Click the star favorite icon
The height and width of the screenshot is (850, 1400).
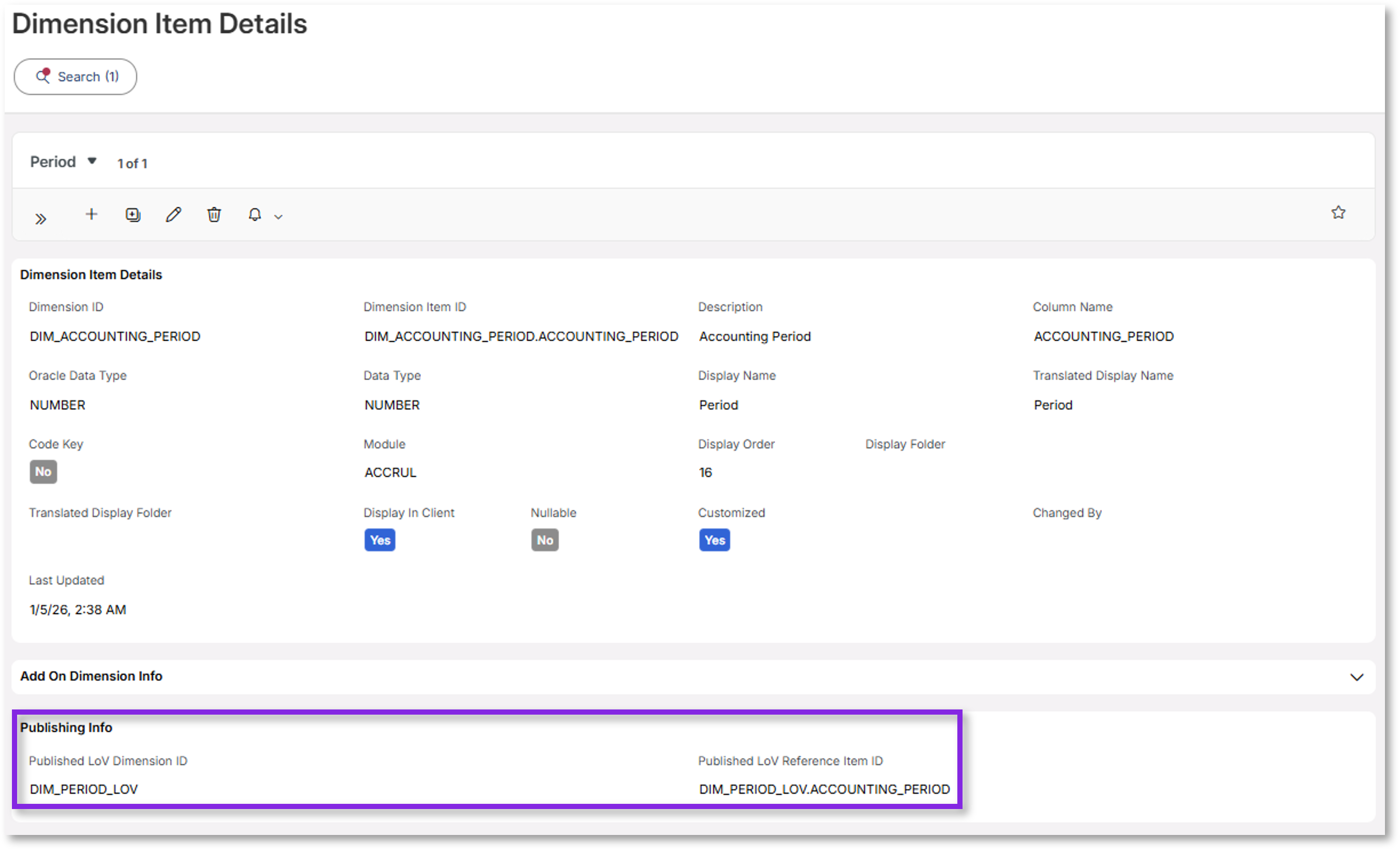point(1338,213)
